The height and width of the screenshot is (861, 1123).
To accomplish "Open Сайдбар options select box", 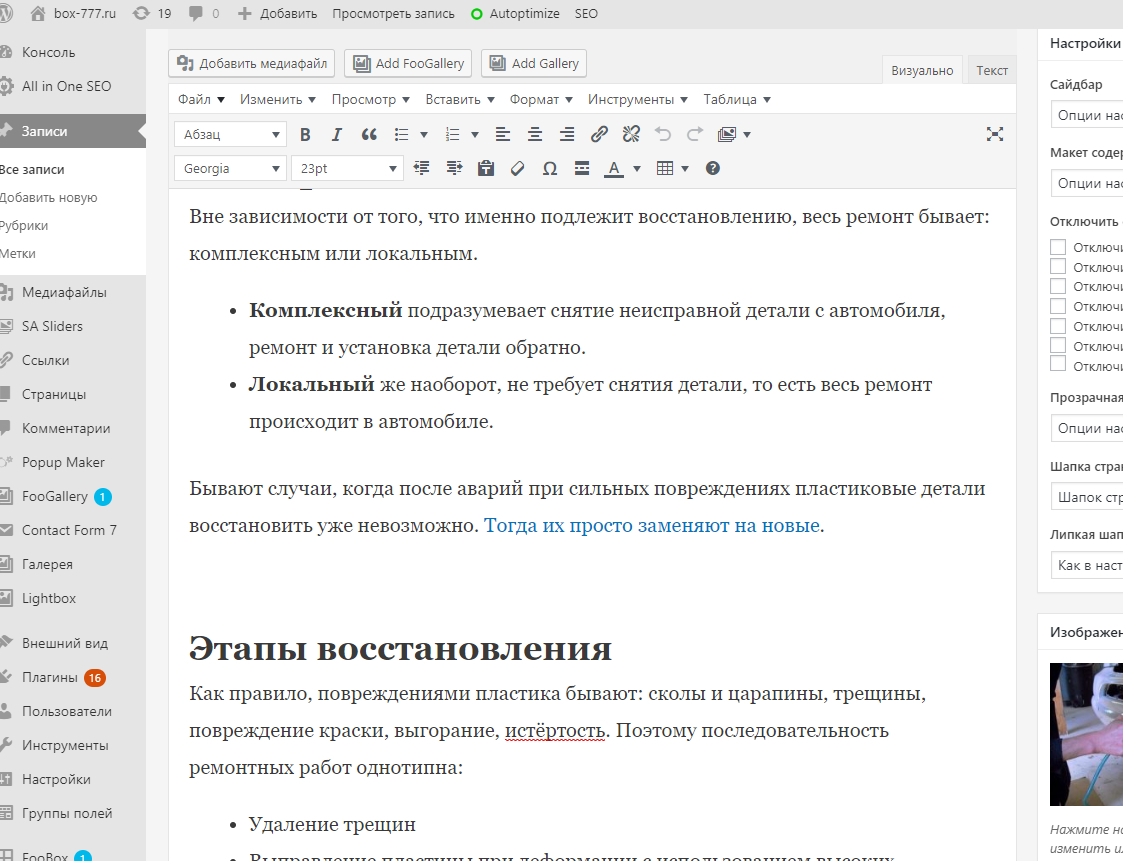I will tap(1086, 115).
